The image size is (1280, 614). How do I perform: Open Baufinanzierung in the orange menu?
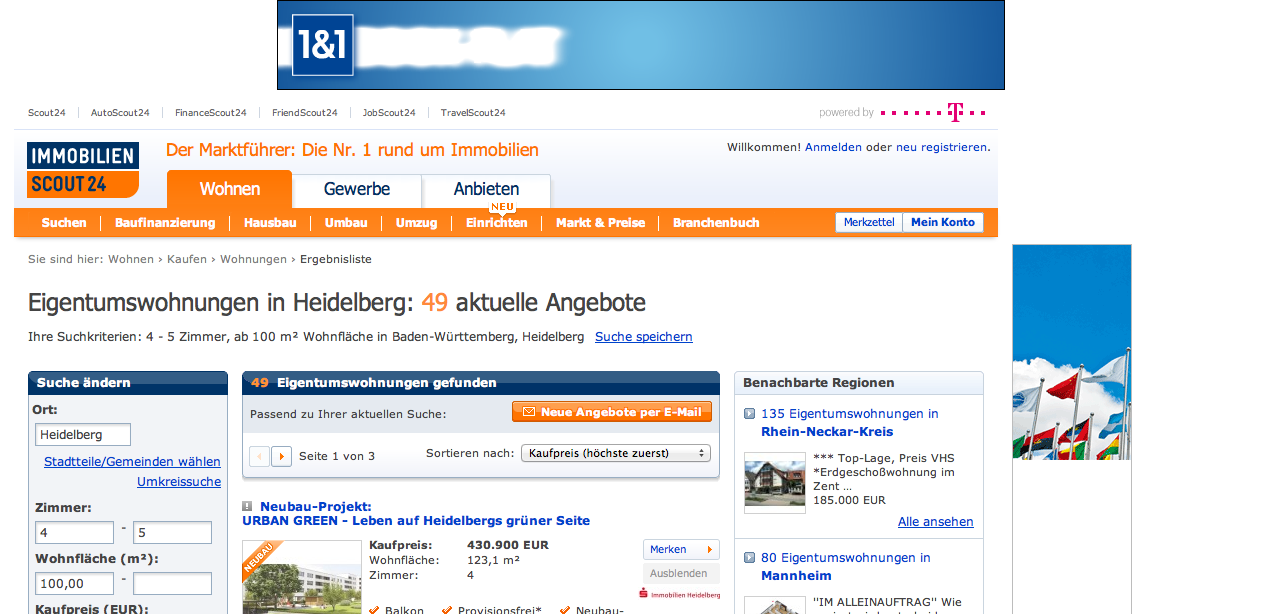pyautogui.click(x=165, y=223)
